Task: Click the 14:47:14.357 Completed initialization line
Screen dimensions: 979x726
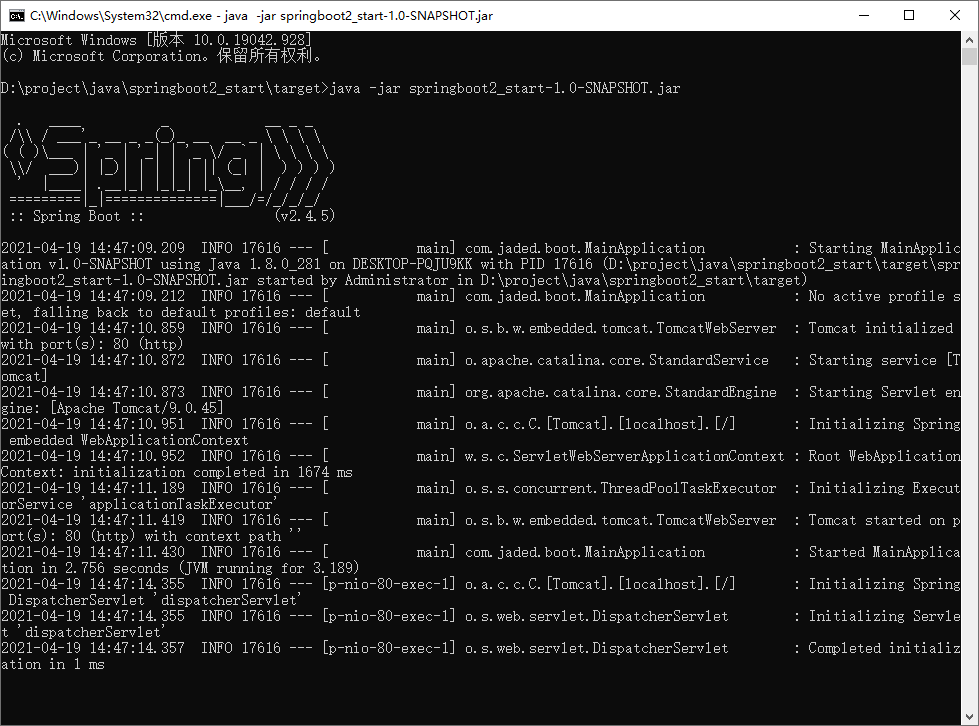Action: 481,648
